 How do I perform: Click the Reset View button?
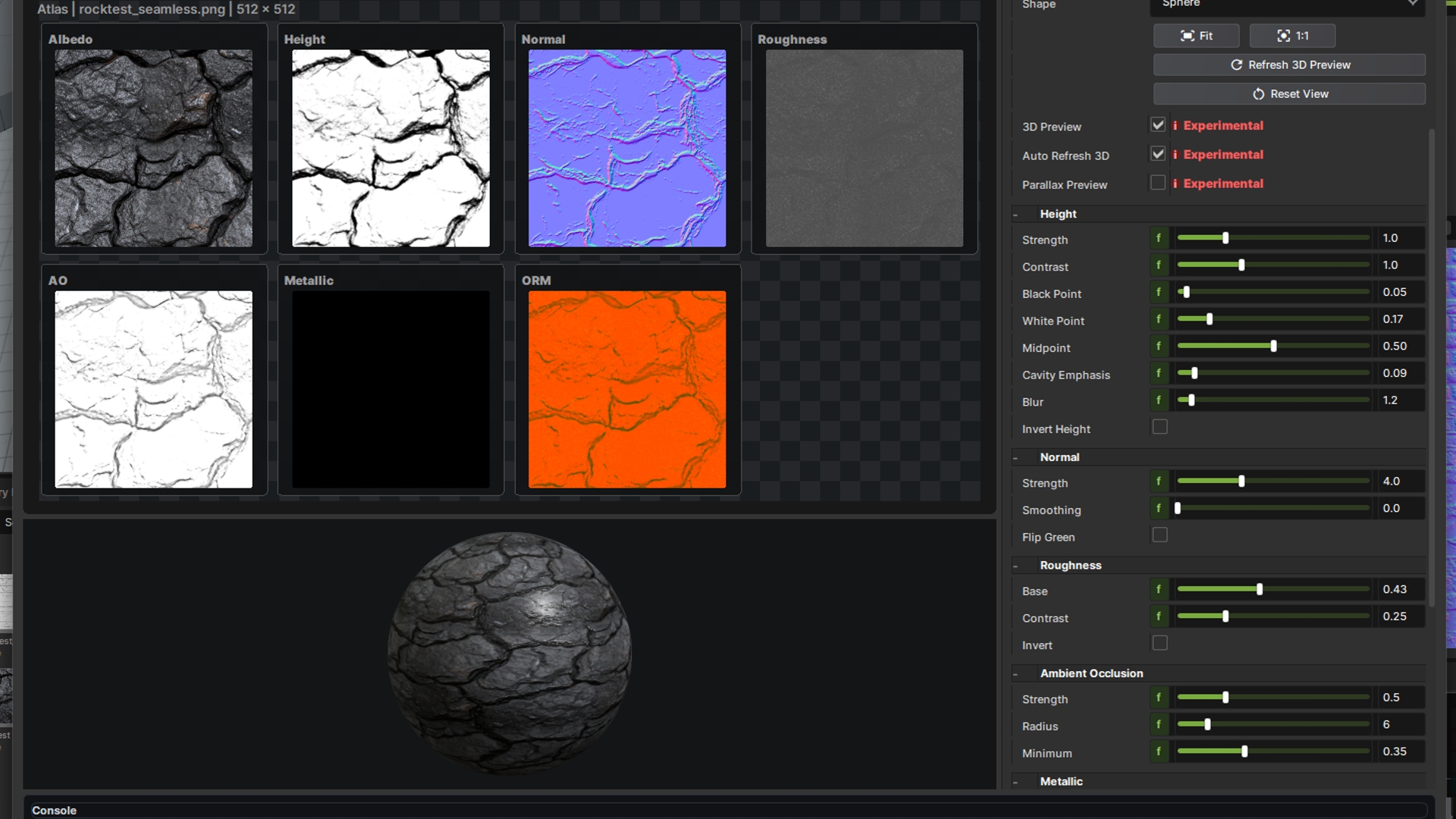[1289, 94]
